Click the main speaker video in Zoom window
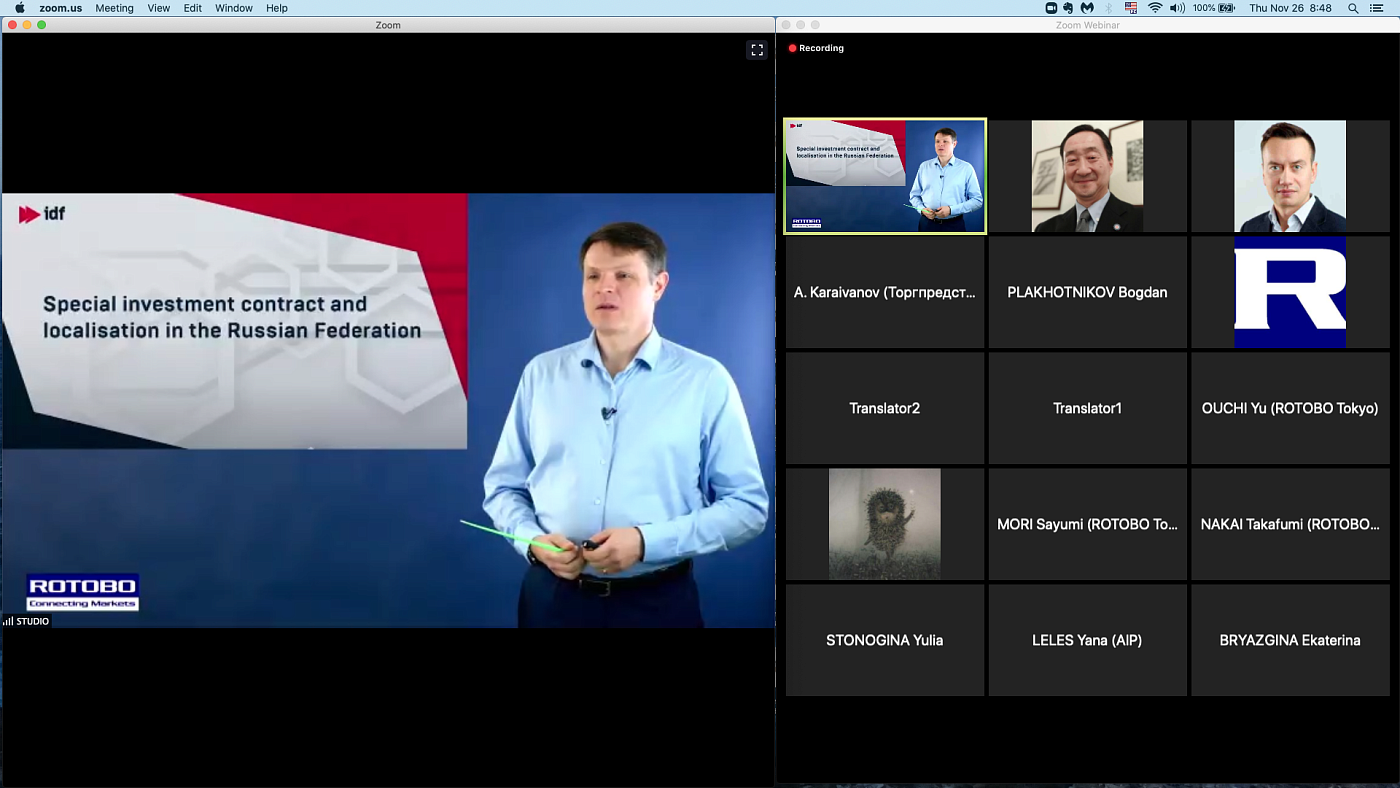1400x788 pixels. click(388, 410)
